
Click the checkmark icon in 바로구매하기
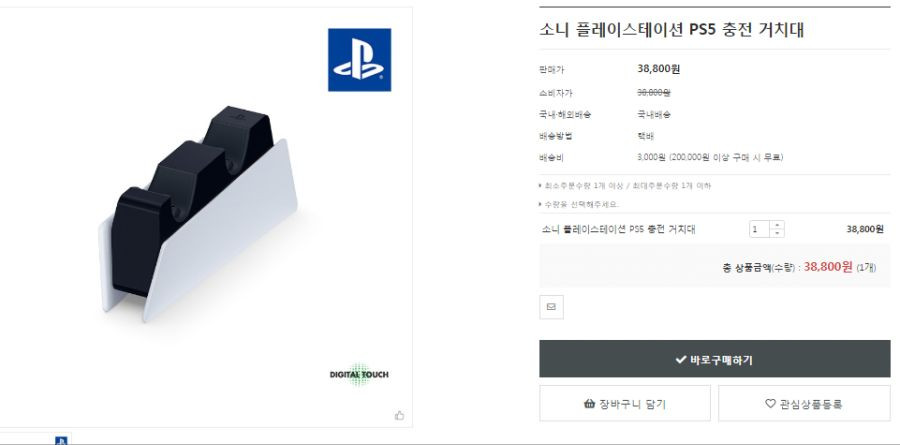(x=681, y=359)
